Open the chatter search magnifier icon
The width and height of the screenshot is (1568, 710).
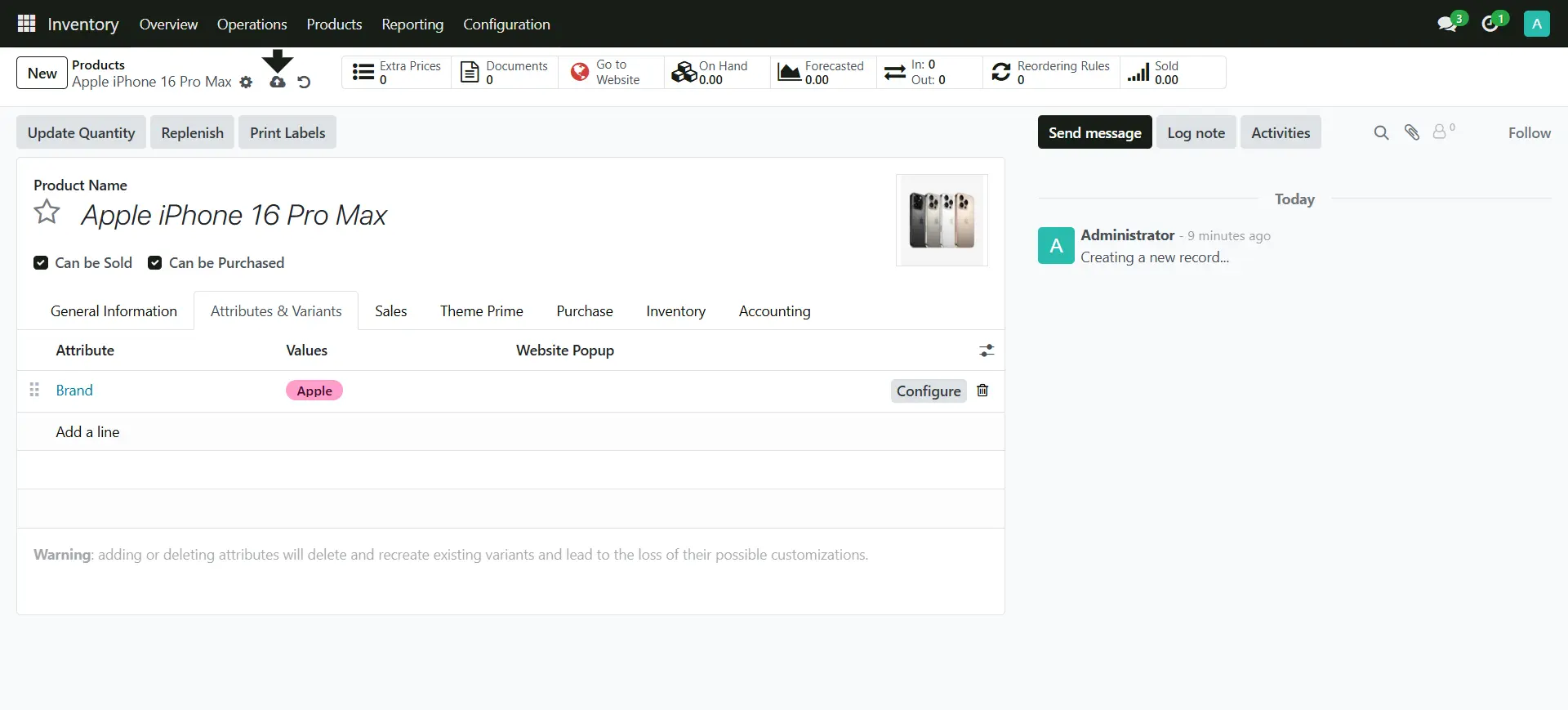1381,133
